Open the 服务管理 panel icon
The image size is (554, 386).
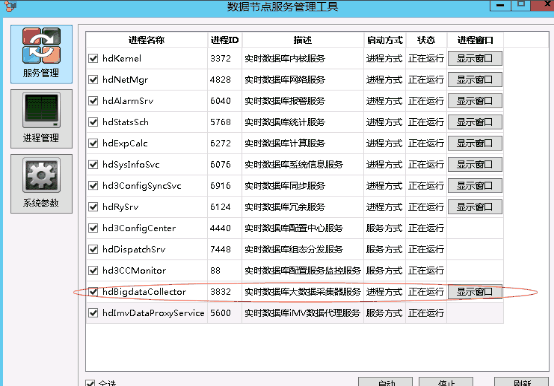(41, 54)
